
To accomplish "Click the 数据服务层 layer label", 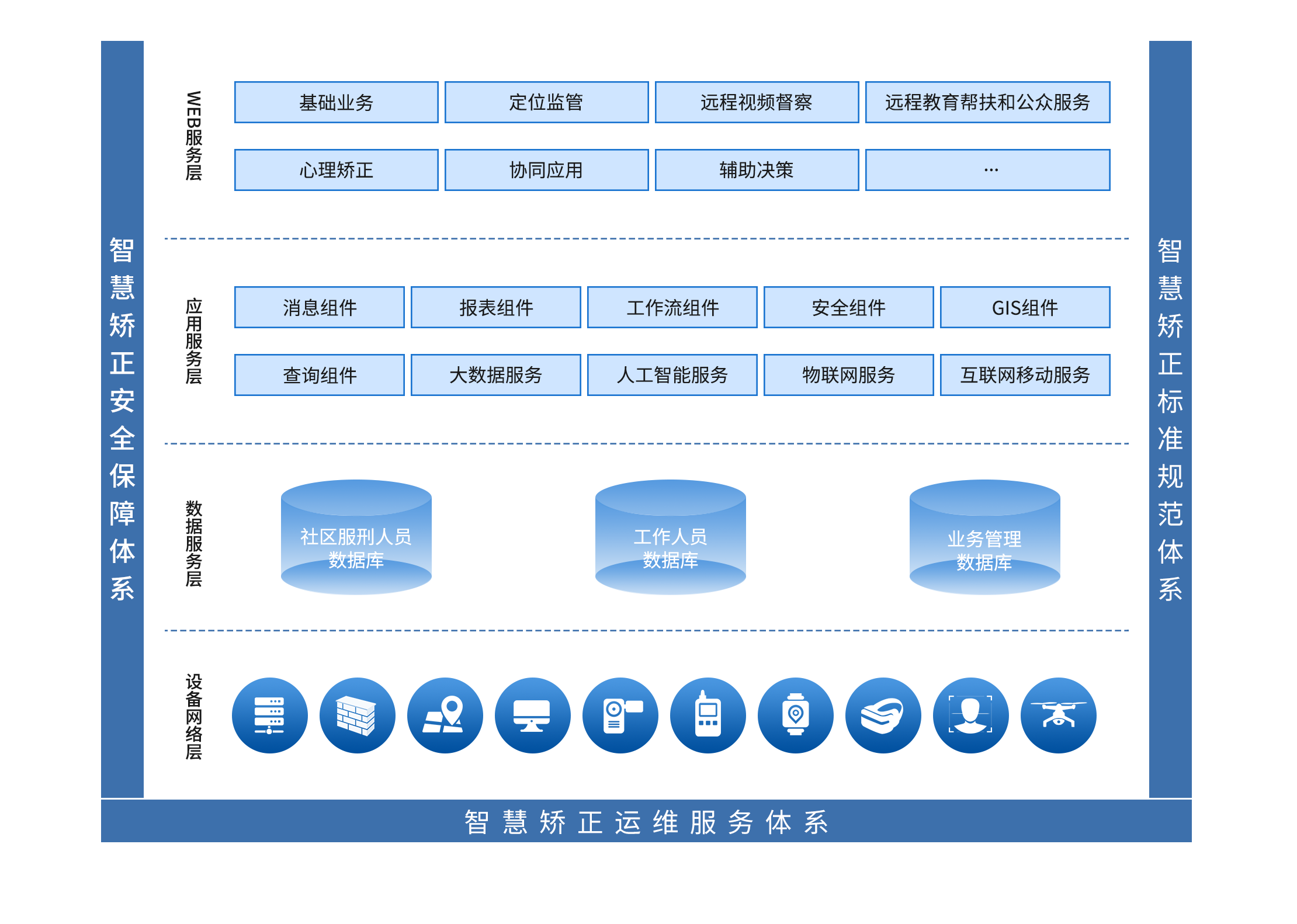I will 194,543.
